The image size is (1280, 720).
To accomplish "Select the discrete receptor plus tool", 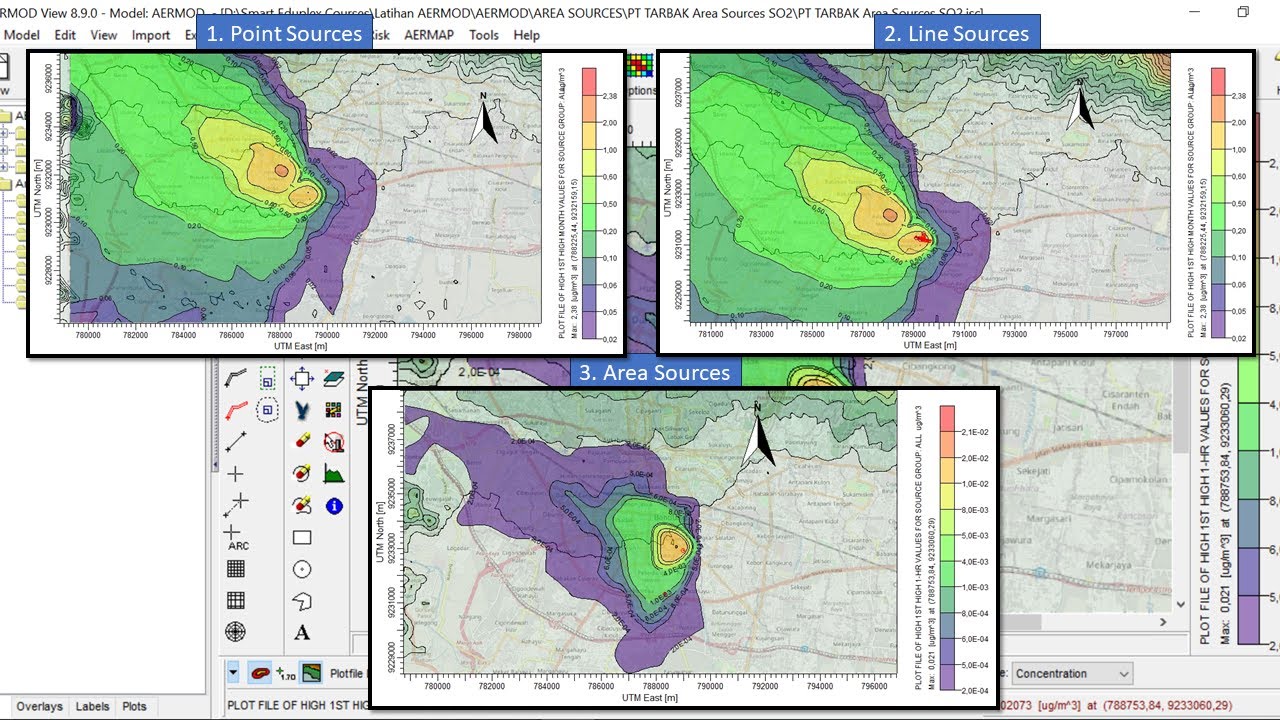I will 235,473.
